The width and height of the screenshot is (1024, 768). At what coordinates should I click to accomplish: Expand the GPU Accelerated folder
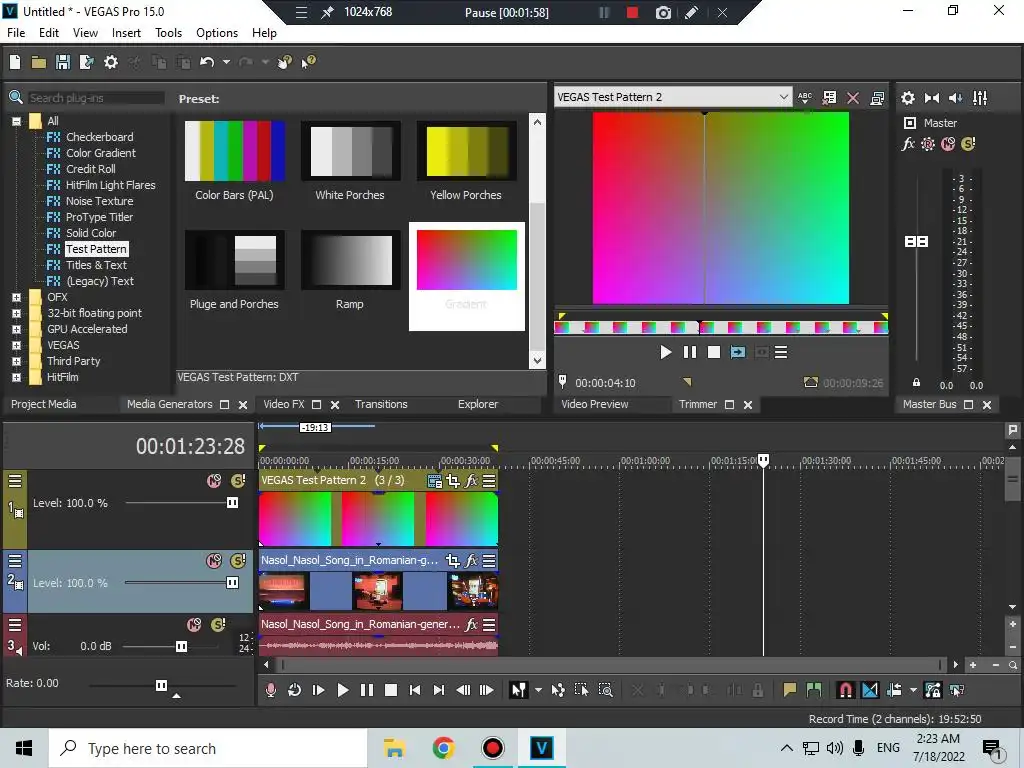(x=16, y=329)
